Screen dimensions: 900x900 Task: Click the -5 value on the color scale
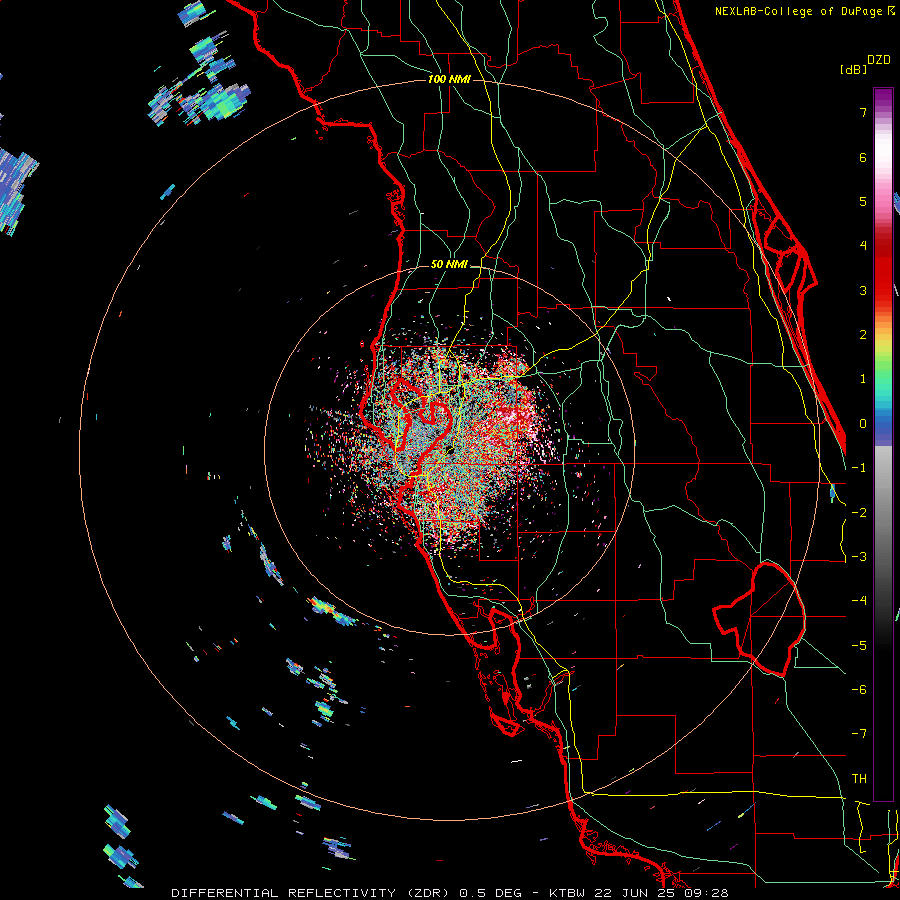pos(859,646)
